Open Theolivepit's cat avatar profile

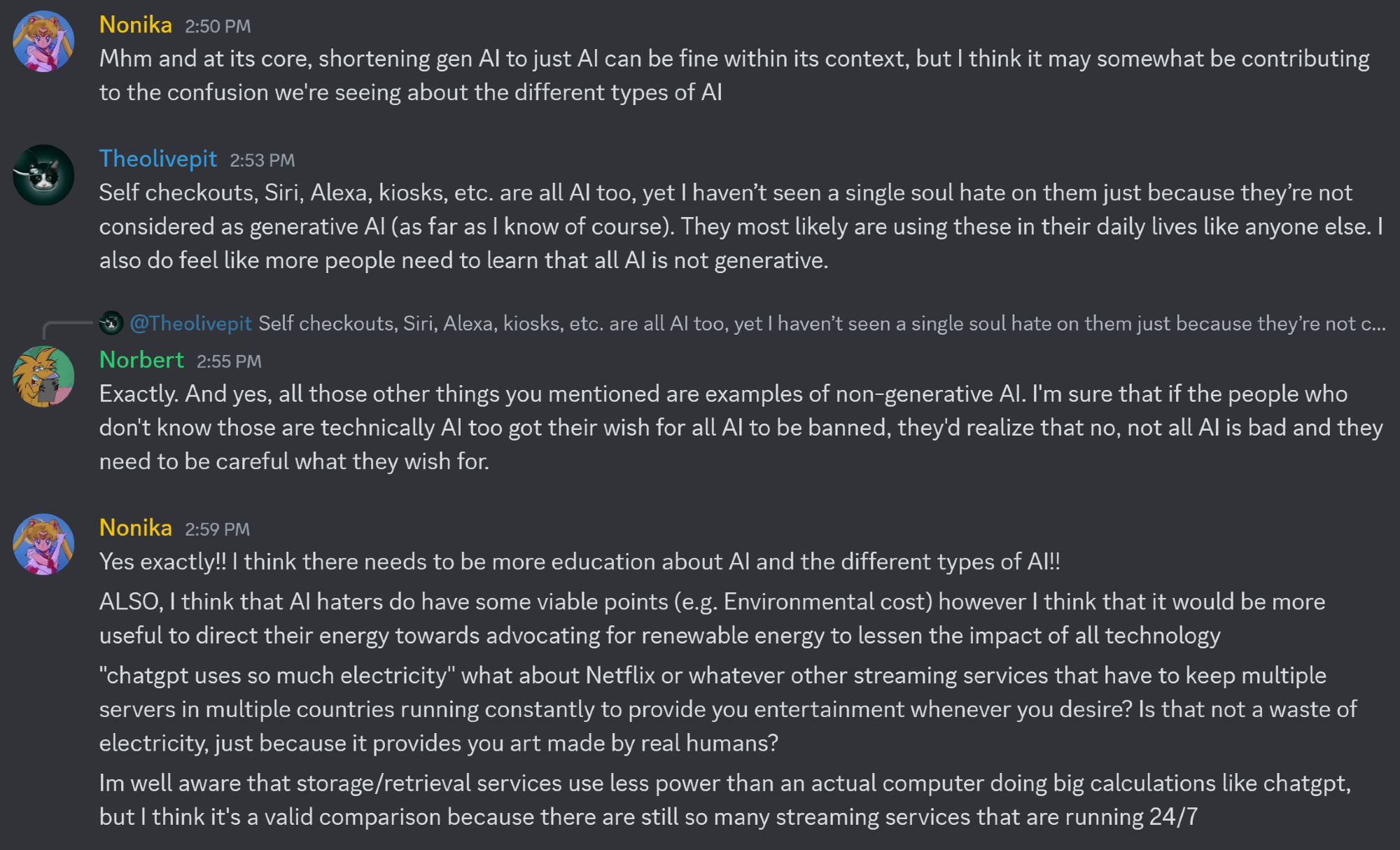point(43,175)
